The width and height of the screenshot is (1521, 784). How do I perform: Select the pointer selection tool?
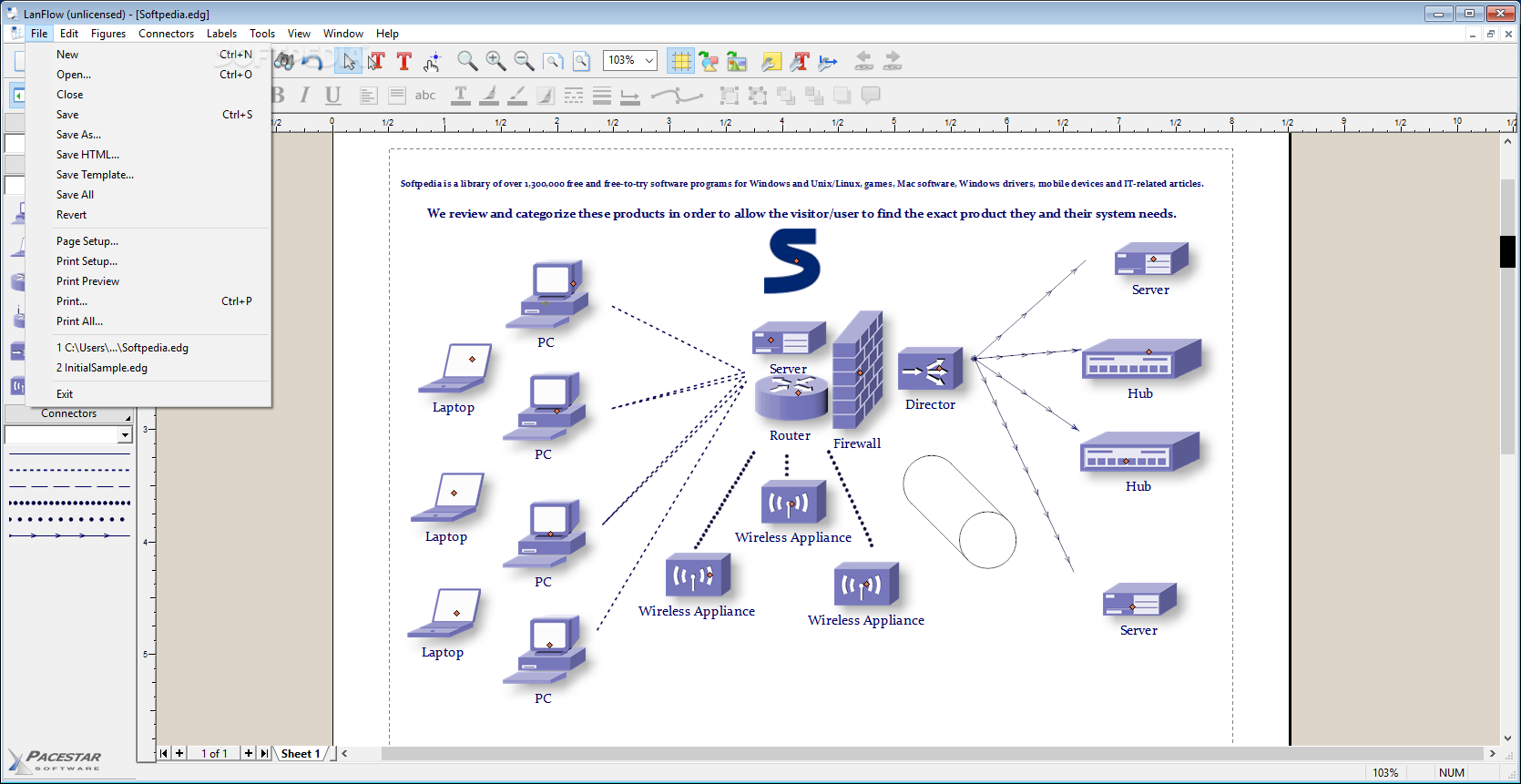pyautogui.click(x=348, y=61)
